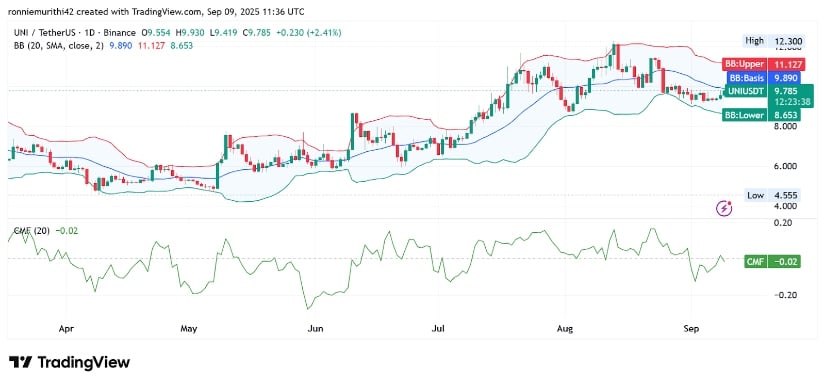Screen dimensions: 825x385
Task: Click the UNI / TetherUS symbol title
Action: point(43,33)
